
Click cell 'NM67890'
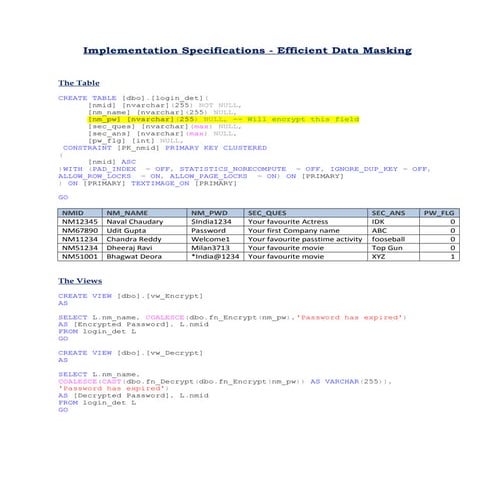pyautogui.click(x=80, y=230)
